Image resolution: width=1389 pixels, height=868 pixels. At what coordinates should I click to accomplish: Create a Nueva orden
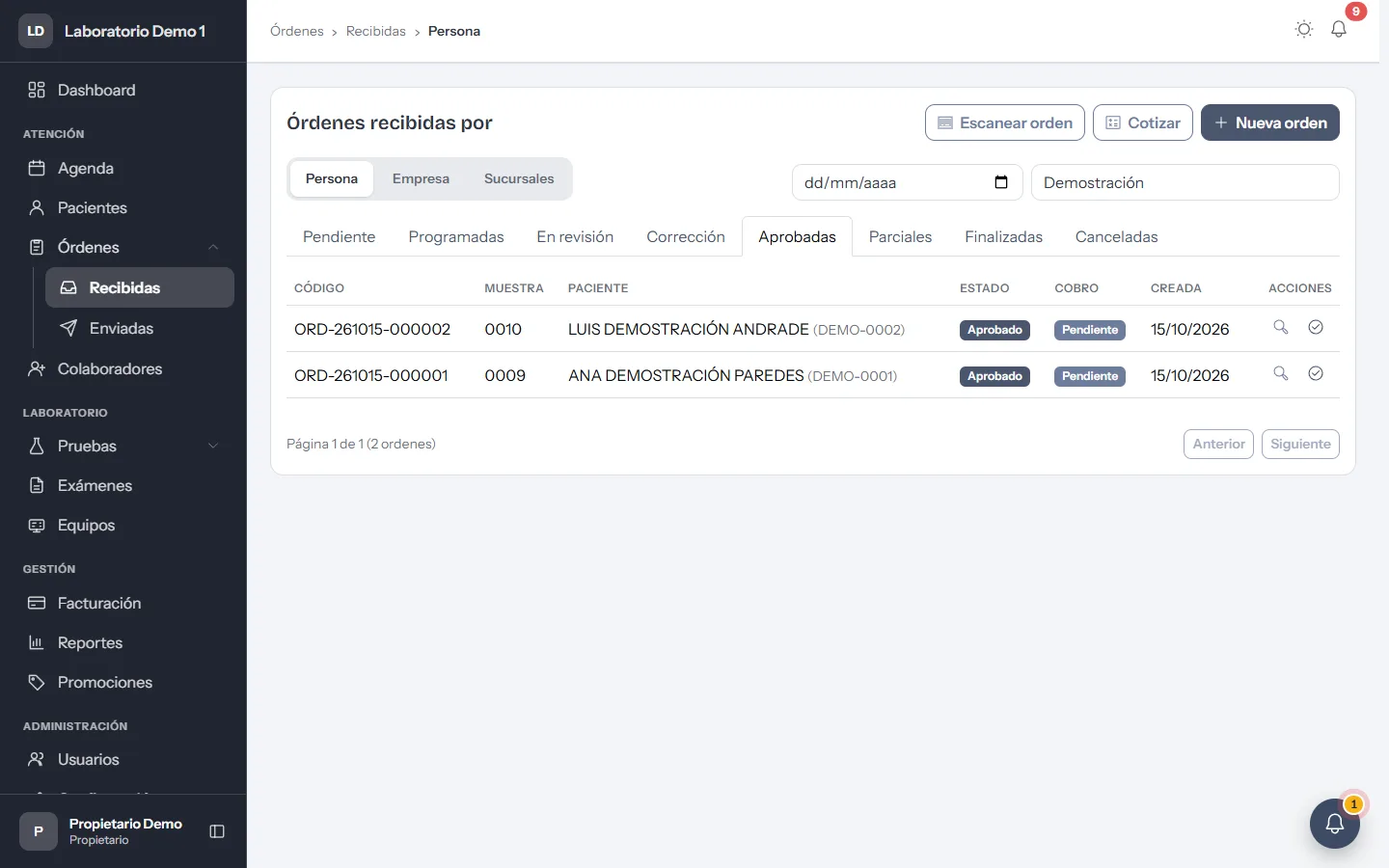pyautogui.click(x=1270, y=122)
